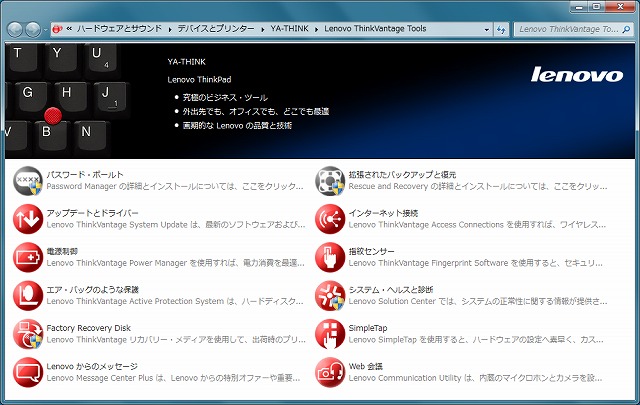The image size is (640, 405).
Task: Launch the System Health Solution Center icon
Action: click(330, 296)
